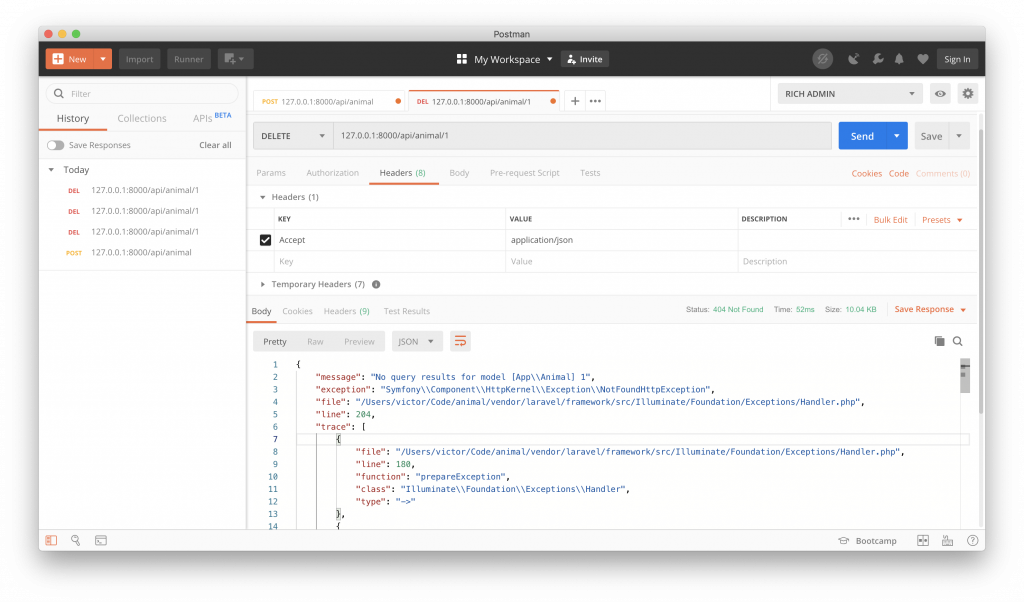Click the Send button
The height and width of the screenshot is (602, 1024).
(862, 136)
